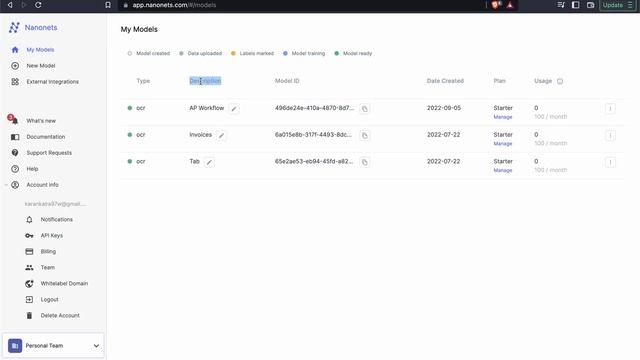Manage plan for Tab model
This screenshot has width=640, height=360.
click(x=503, y=171)
